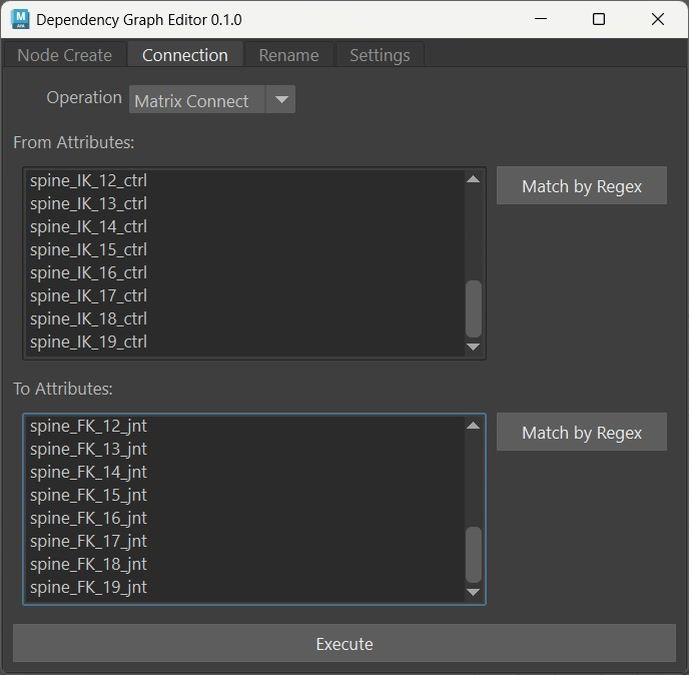Minimize the Dependency Graph Editor window
Image resolution: width=689 pixels, height=675 pixels.
click(540, 19)
